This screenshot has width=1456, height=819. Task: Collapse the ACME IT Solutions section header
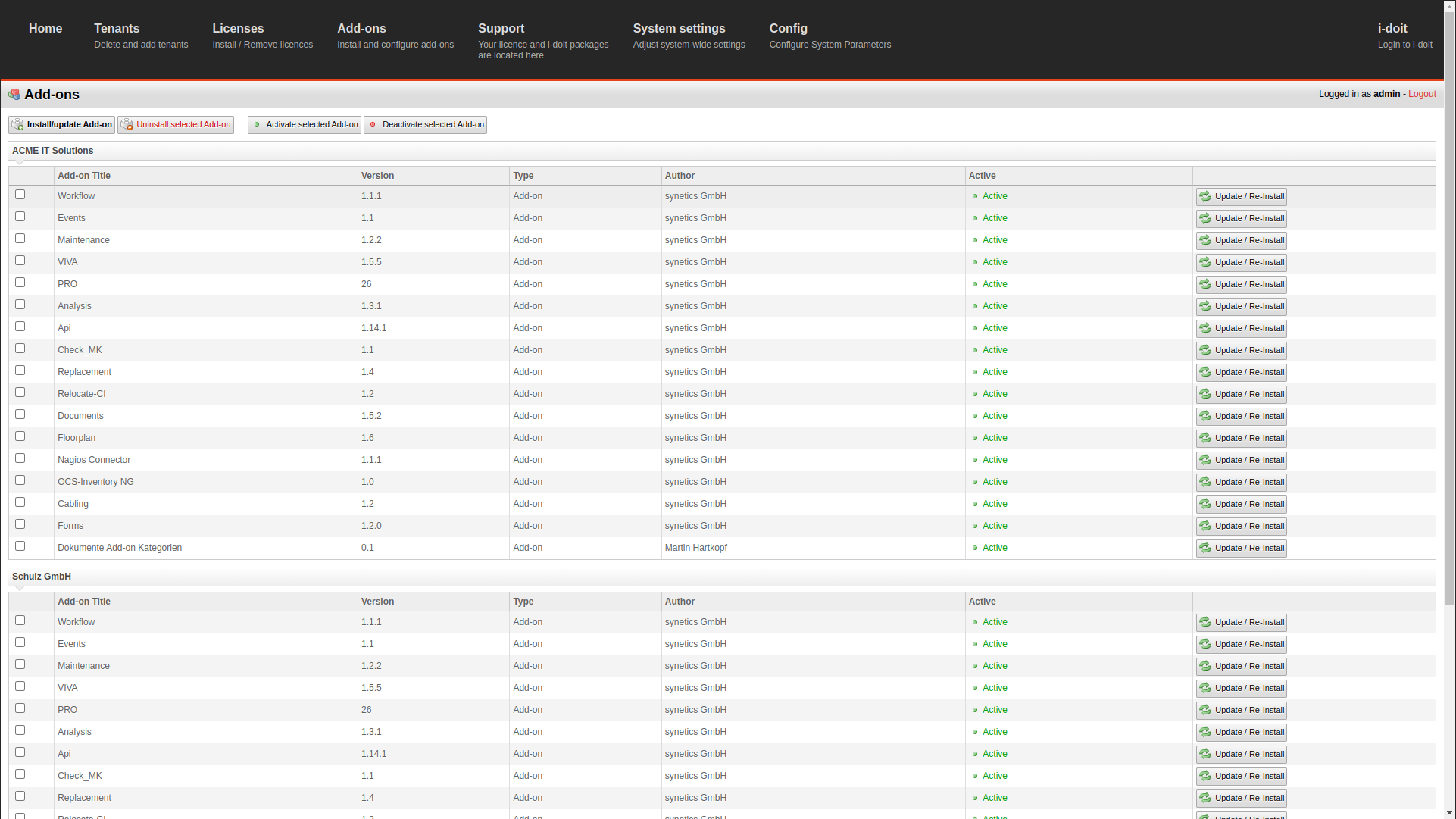coord(52,151)
